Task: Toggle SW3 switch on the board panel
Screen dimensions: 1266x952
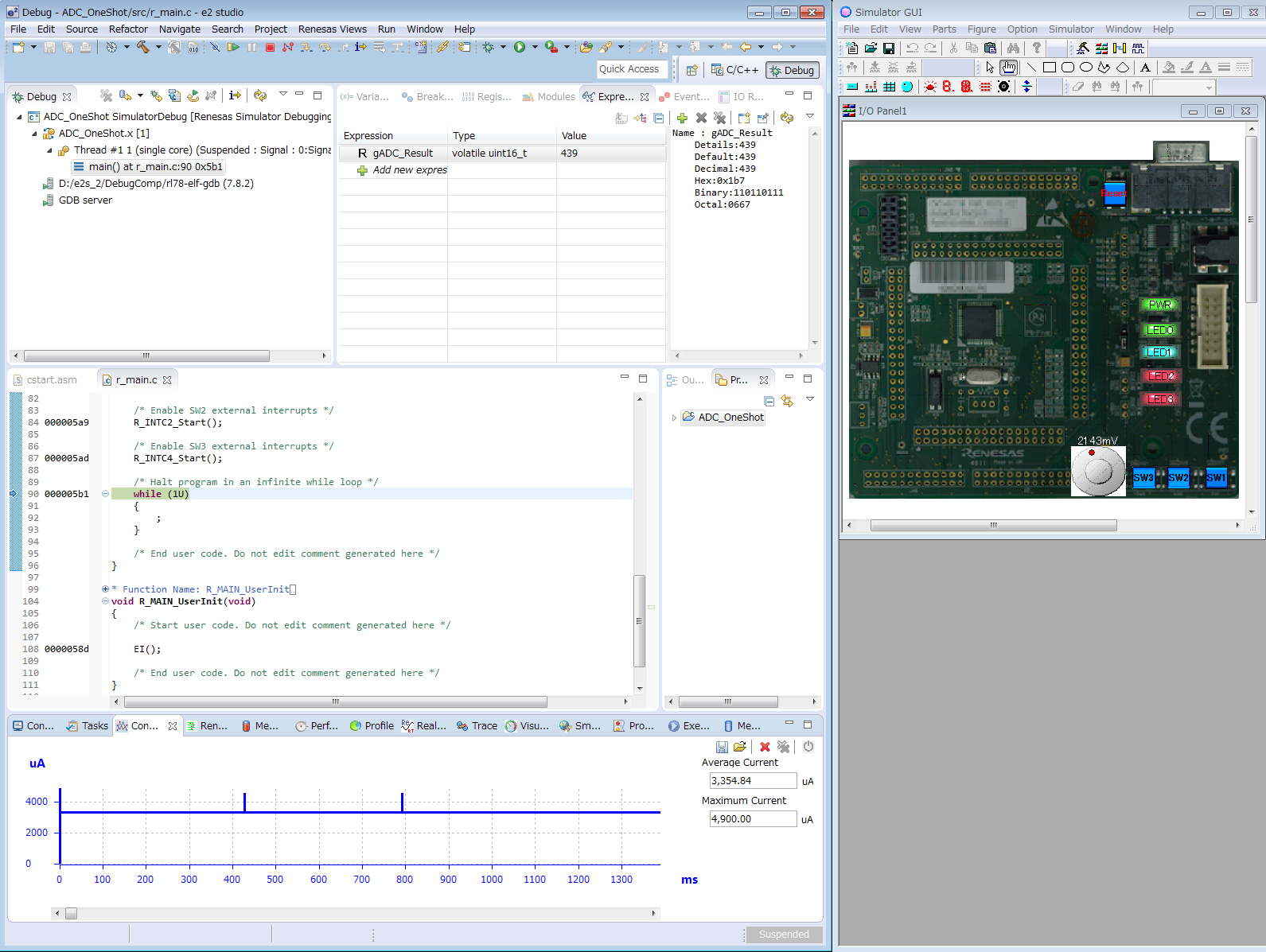Action: pyautogui.click(x=1143, y=478)
